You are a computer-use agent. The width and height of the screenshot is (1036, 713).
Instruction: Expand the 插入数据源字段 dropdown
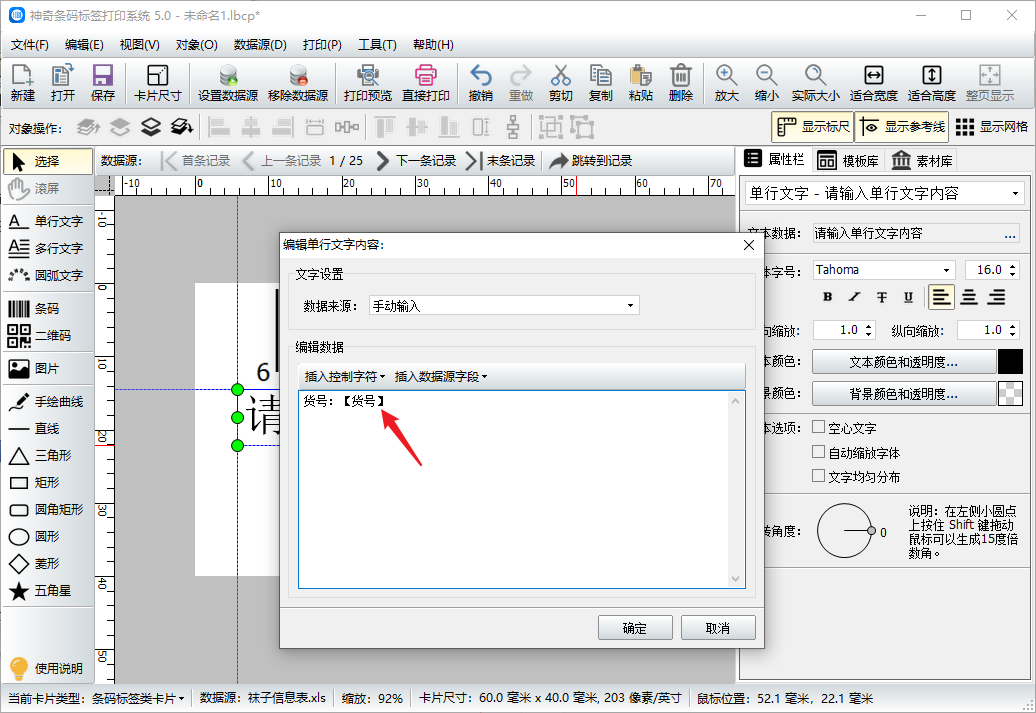coord(441,377)
